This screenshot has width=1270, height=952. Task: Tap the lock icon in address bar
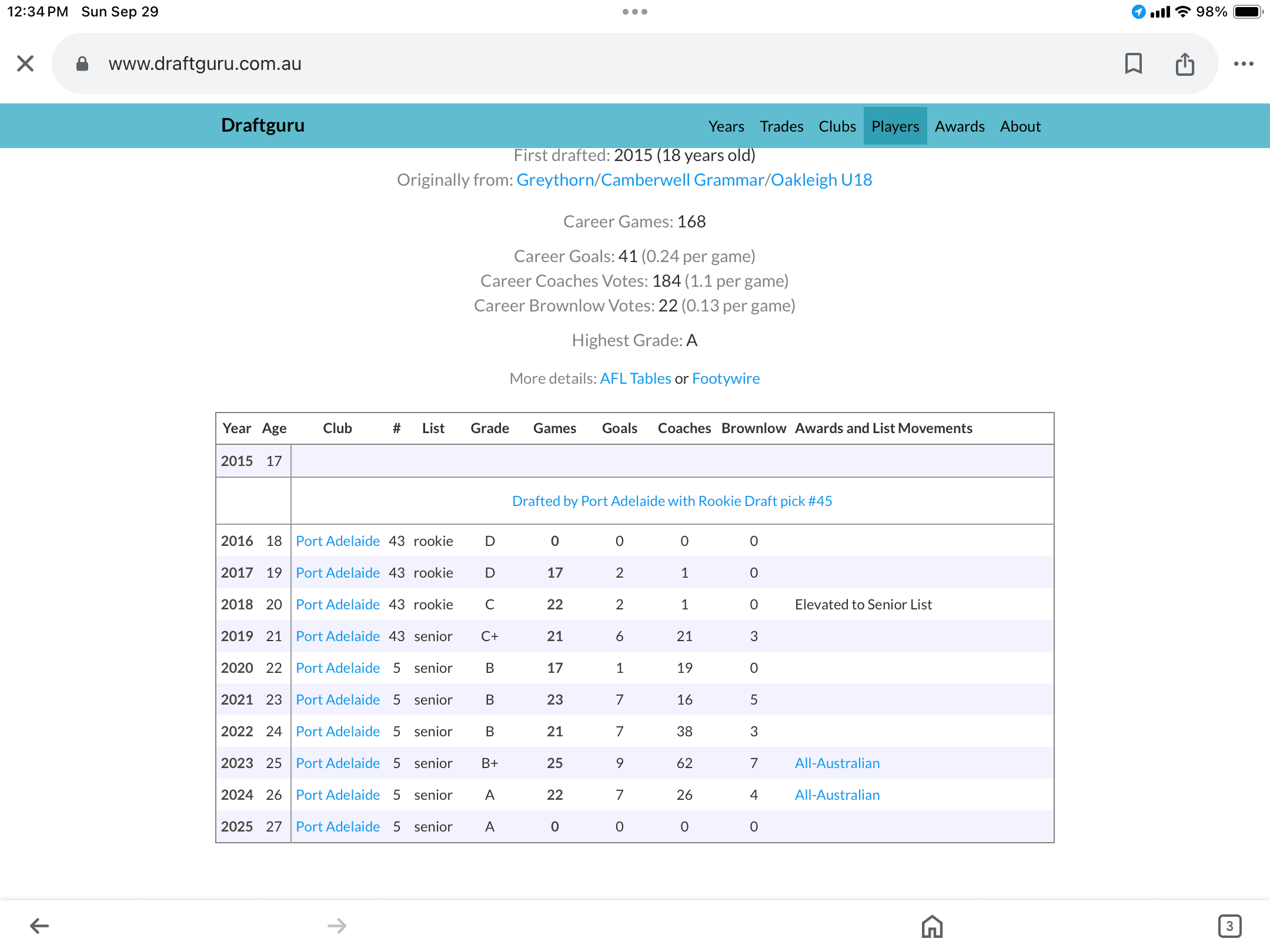(82, 63)
